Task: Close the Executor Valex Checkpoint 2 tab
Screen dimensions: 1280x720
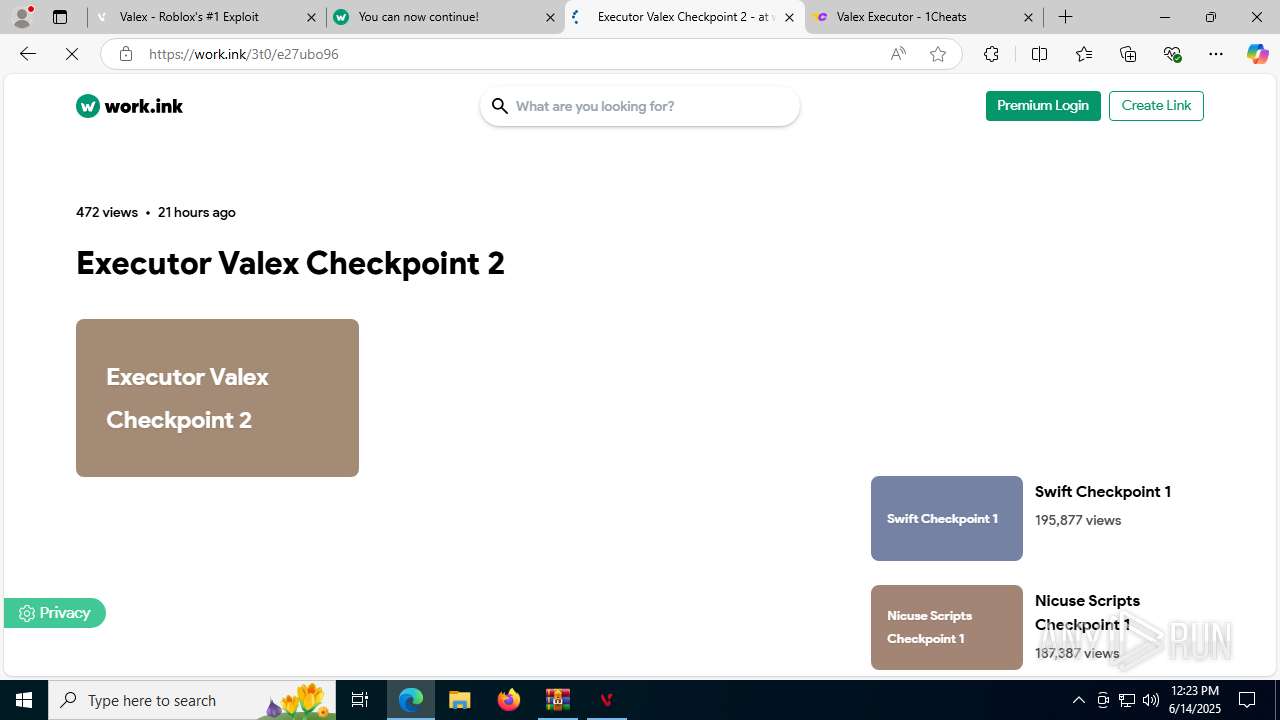Action: click(x=789, y=17)
